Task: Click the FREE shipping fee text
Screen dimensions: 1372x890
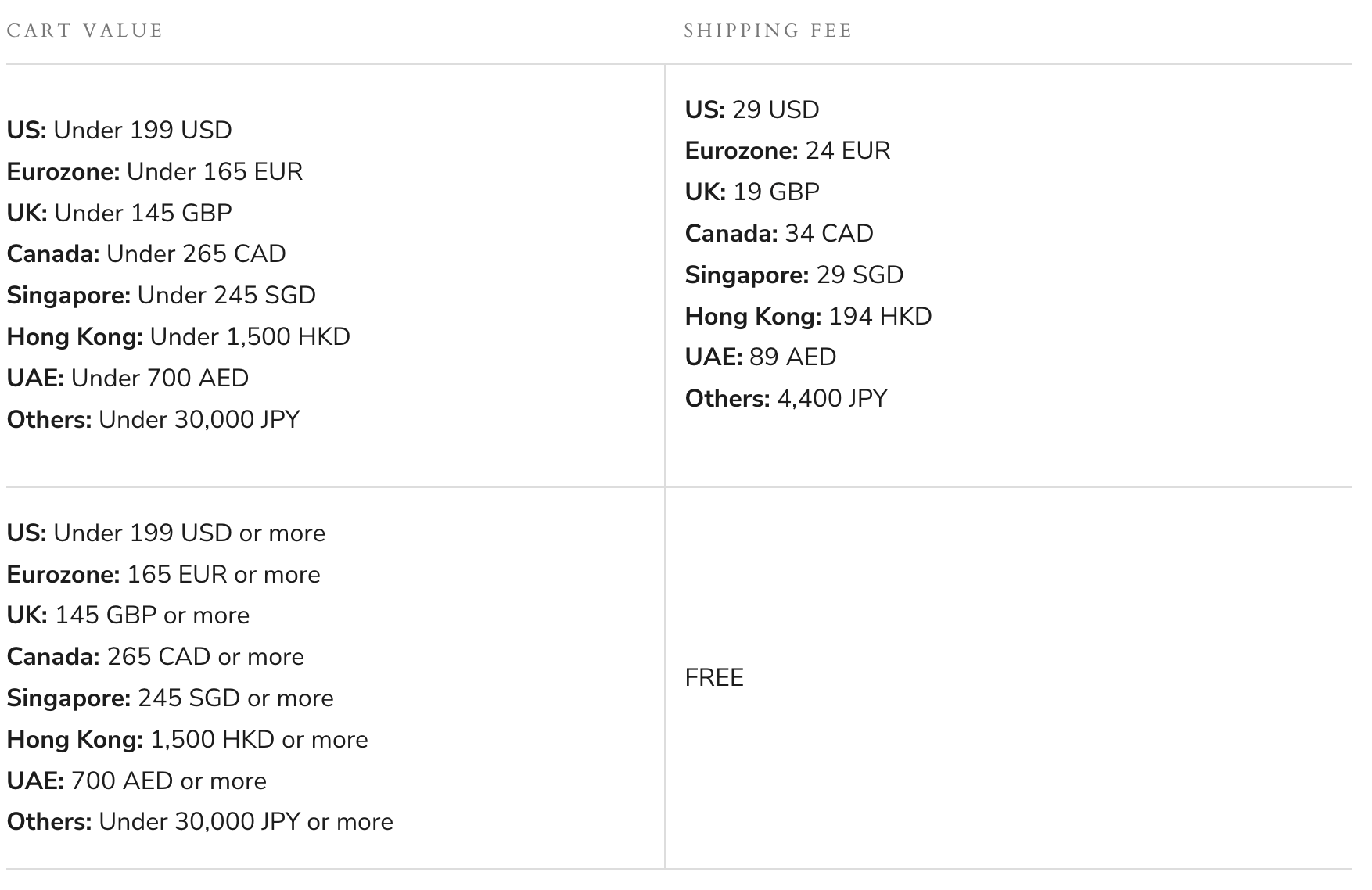Action: click(713, 677)
